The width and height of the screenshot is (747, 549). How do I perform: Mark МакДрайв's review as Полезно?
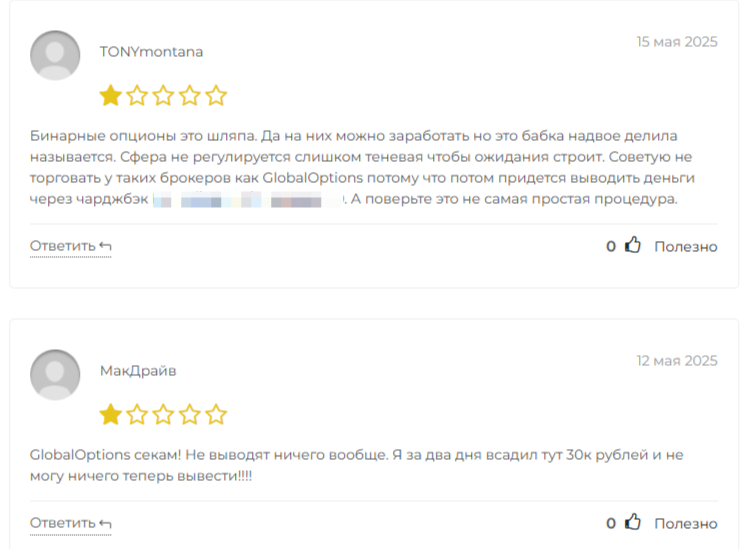[686, 523]
